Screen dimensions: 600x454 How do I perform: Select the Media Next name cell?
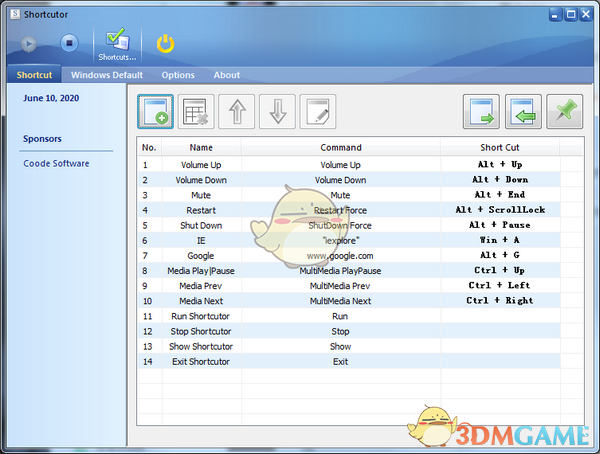[x=201, y=301]
